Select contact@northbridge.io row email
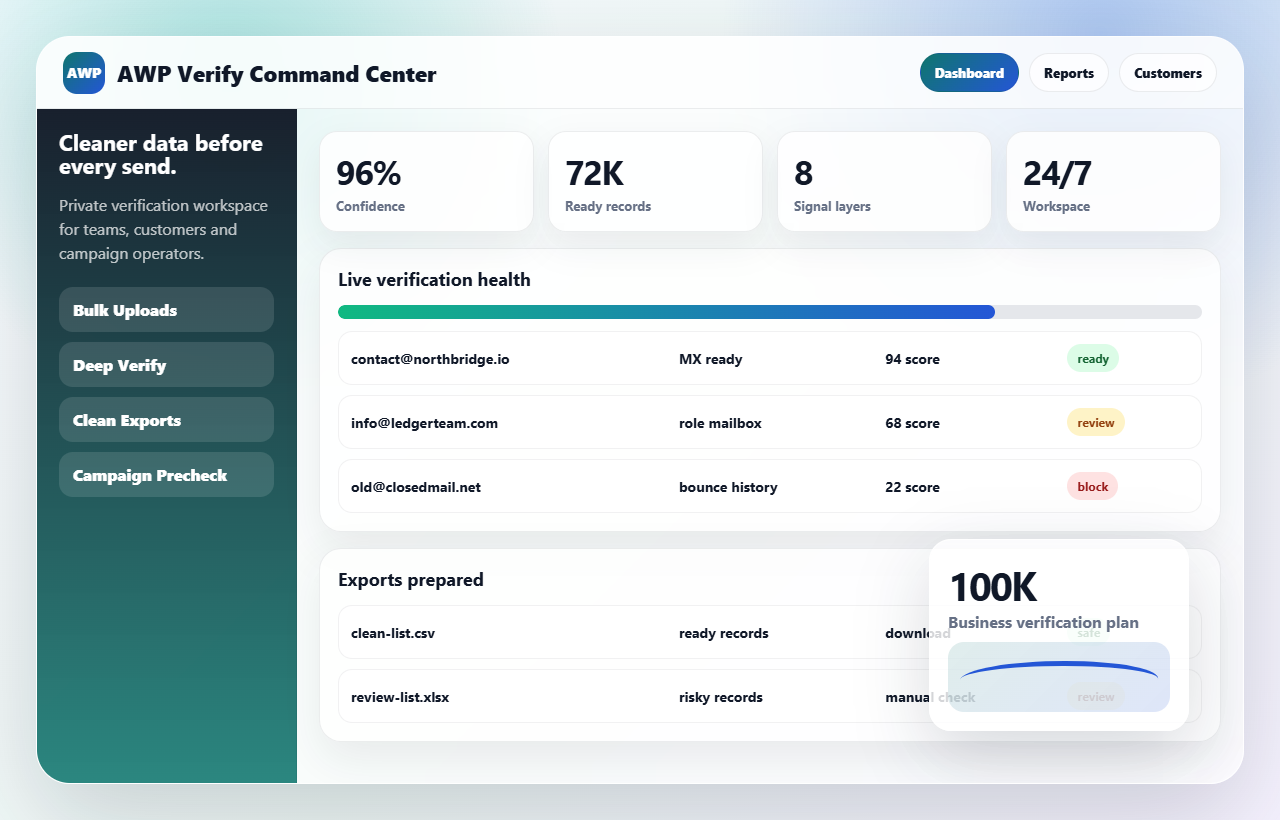This screenshot has width=1280, height=820. (430, 359)
